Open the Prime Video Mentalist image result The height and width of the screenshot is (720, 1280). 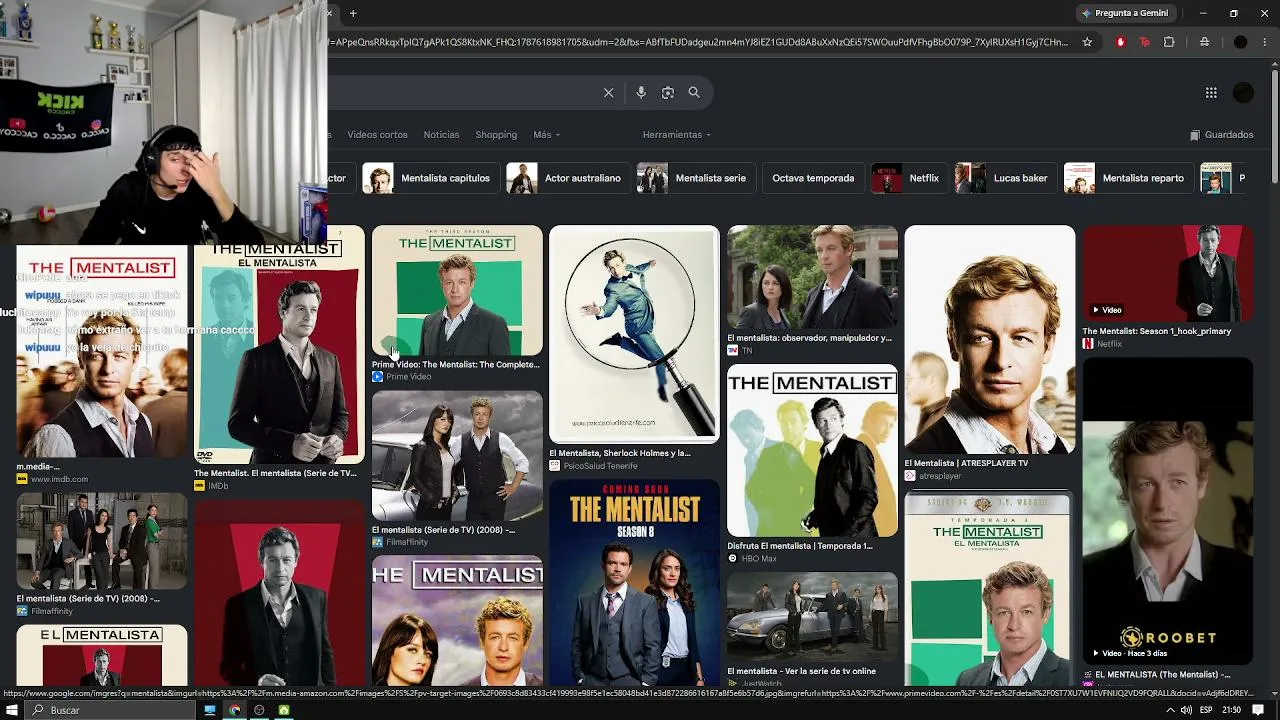(x=457, y=290)
